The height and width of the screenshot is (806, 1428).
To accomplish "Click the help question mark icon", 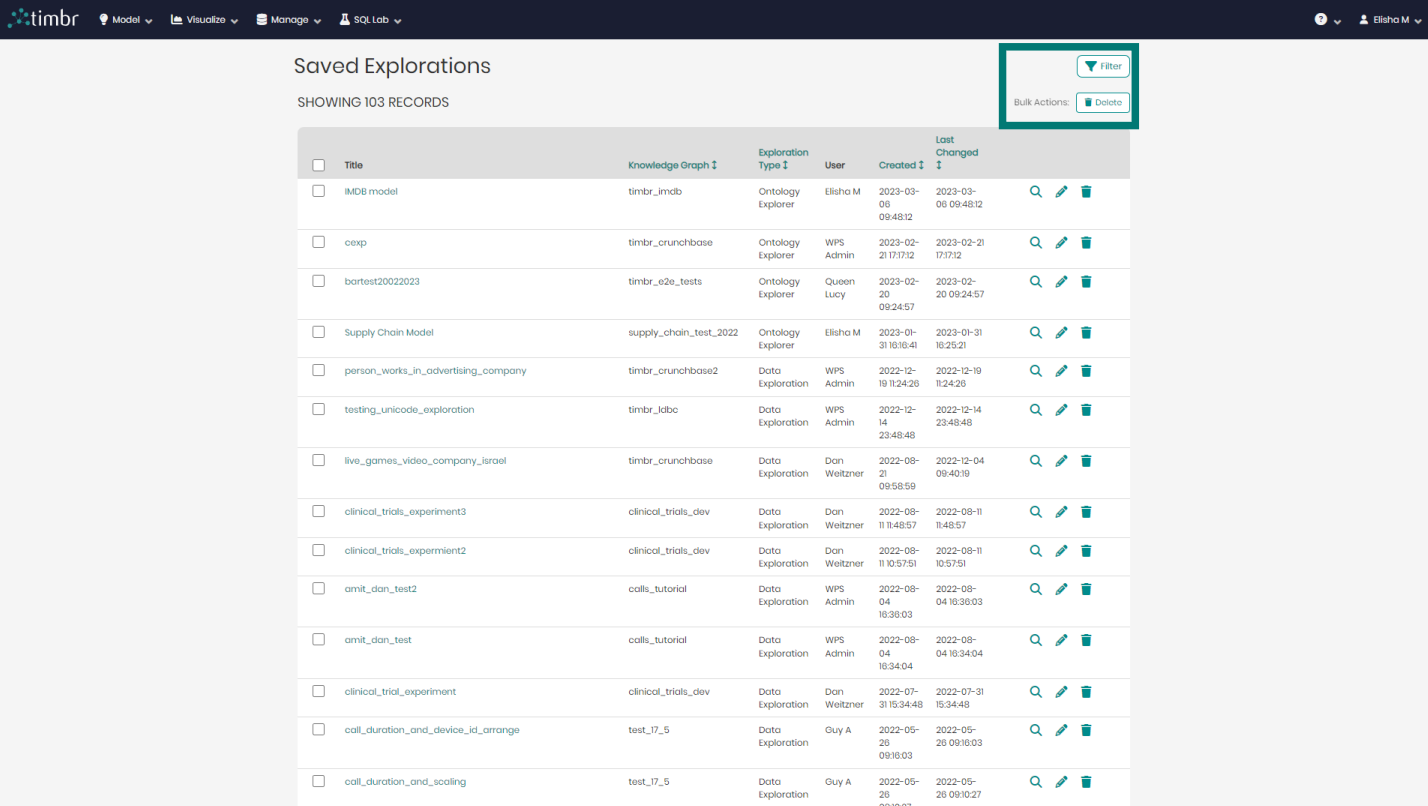I will [1321, 19].
